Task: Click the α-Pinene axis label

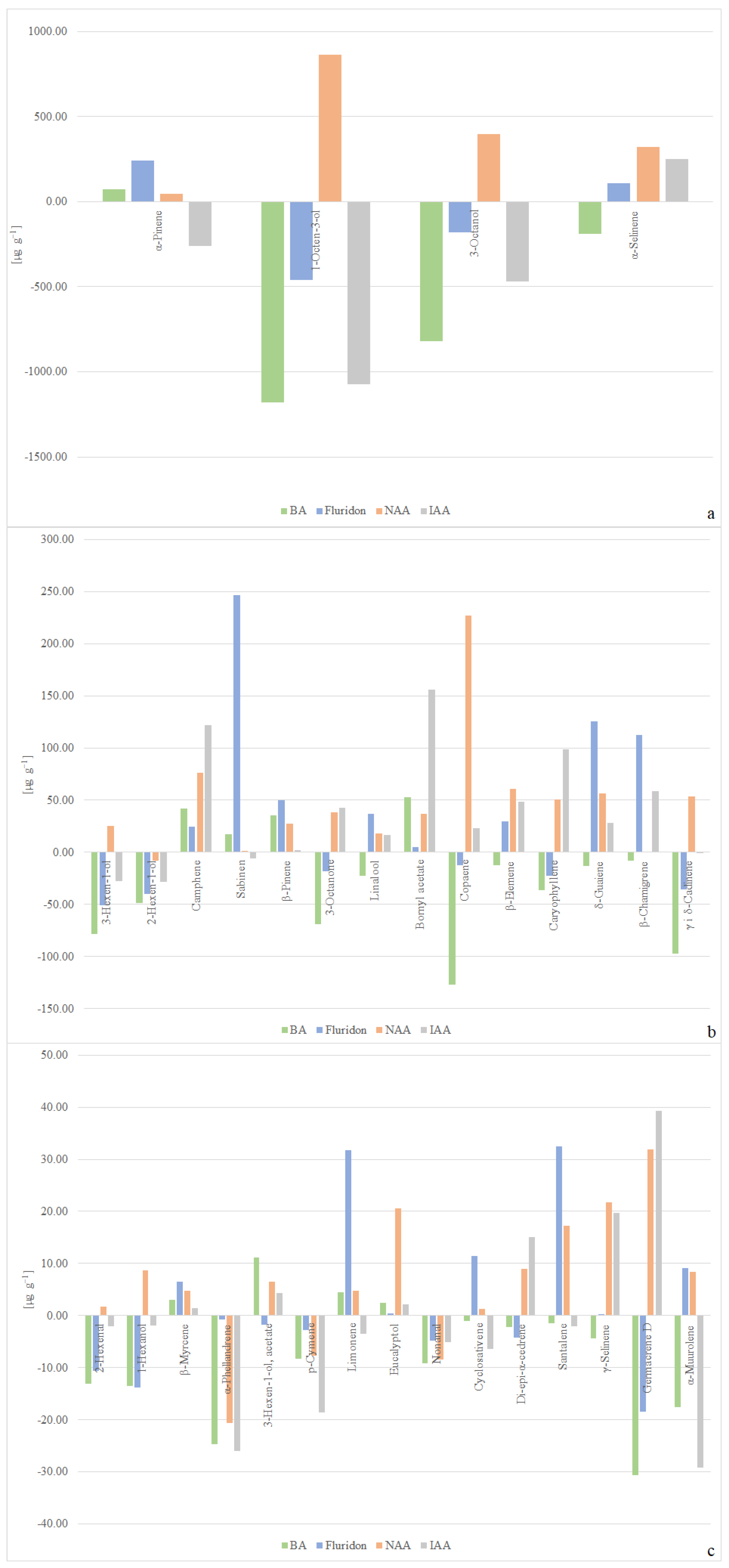Action: 158,231
